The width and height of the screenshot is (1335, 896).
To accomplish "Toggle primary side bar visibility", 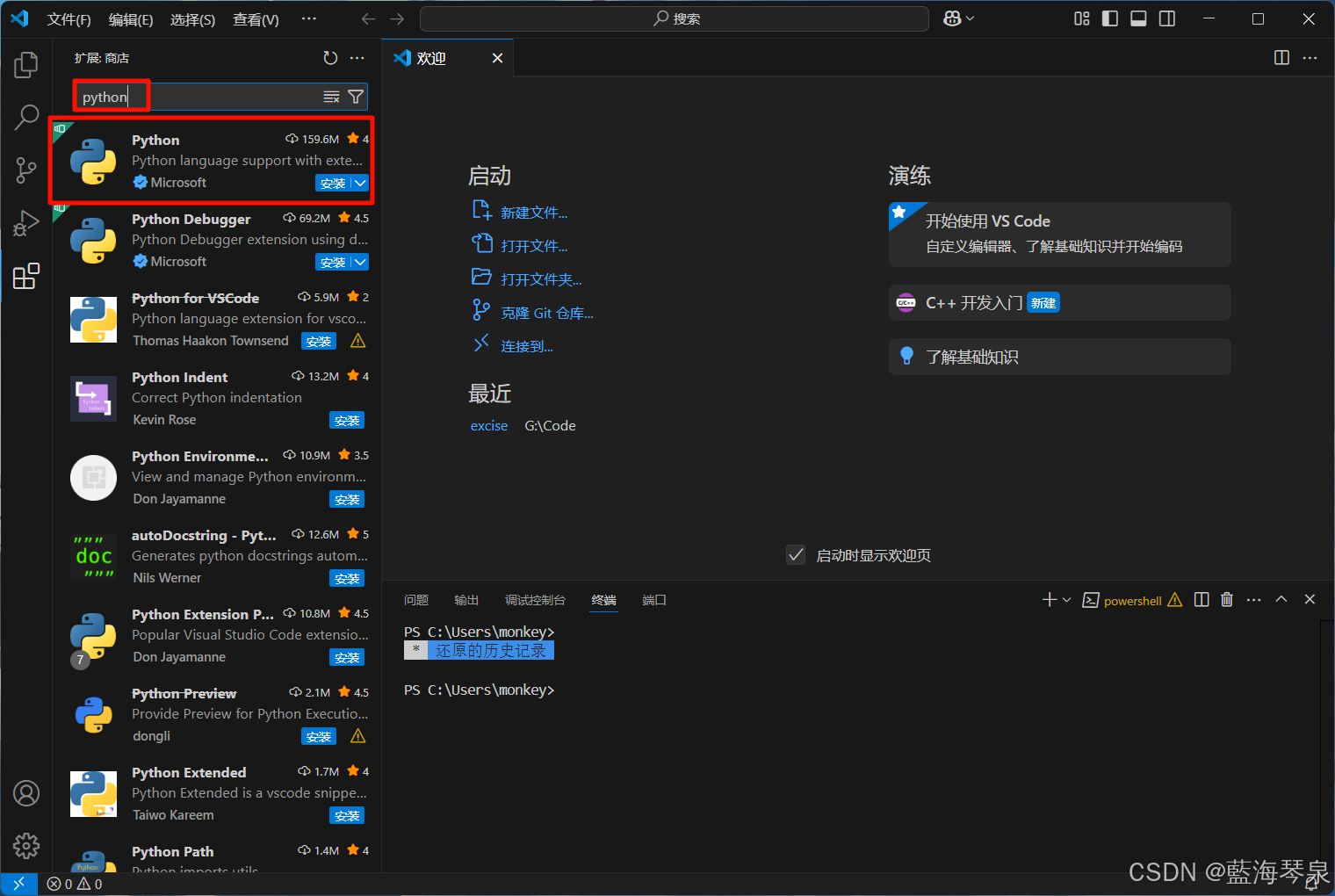I will pos(1110,18).
